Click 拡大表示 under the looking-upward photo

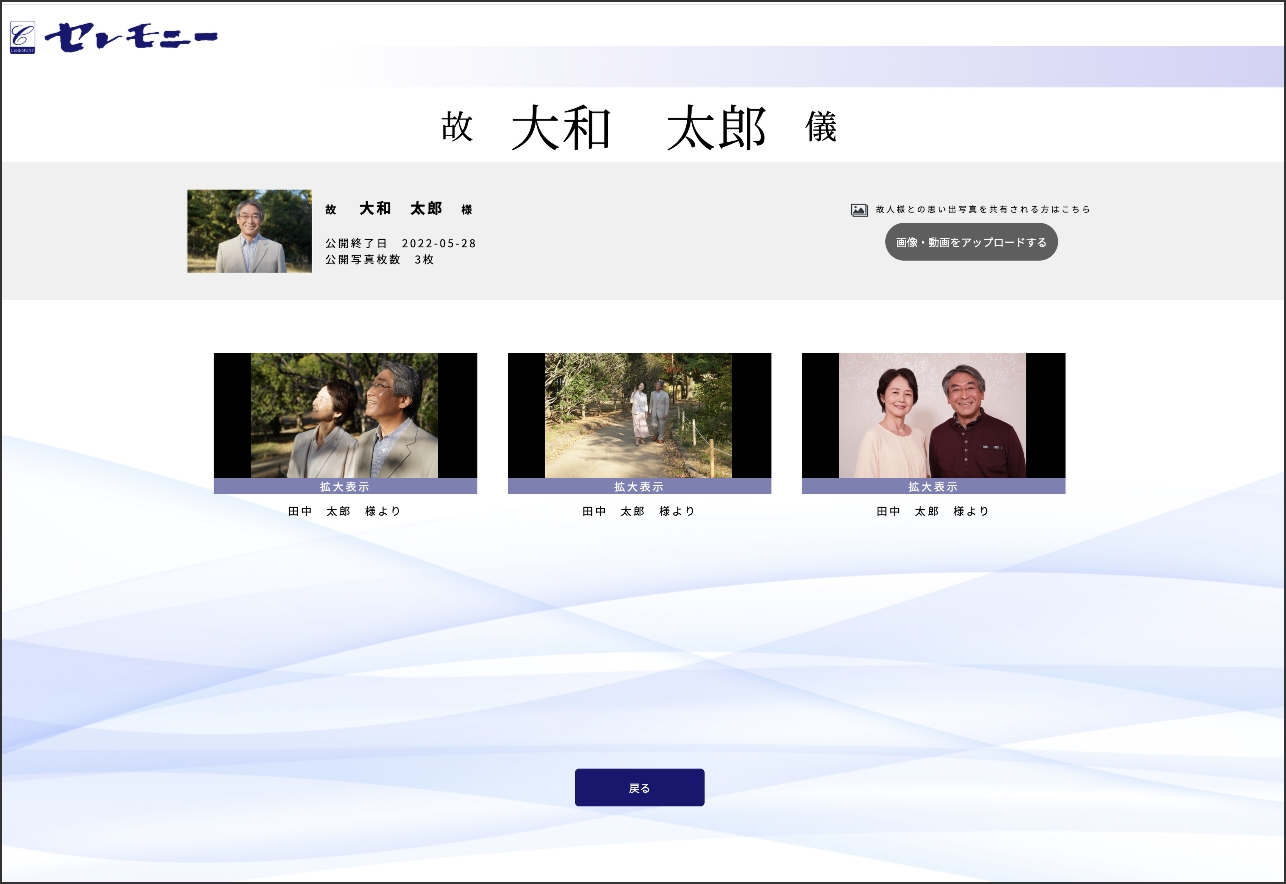click(345, 487)
